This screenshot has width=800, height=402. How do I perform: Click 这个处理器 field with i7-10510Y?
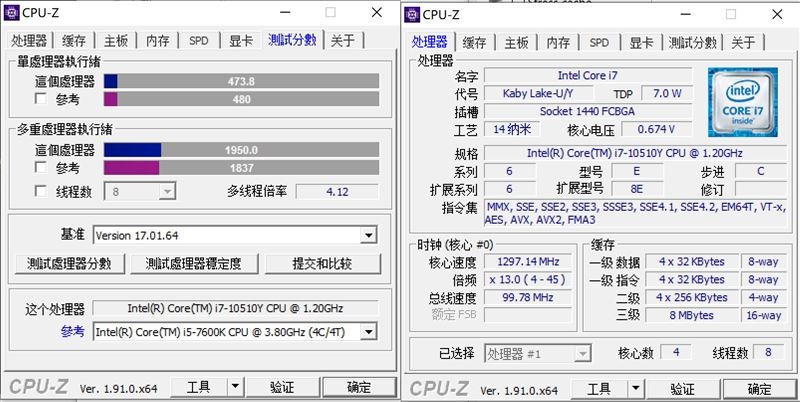coord(235,308)
